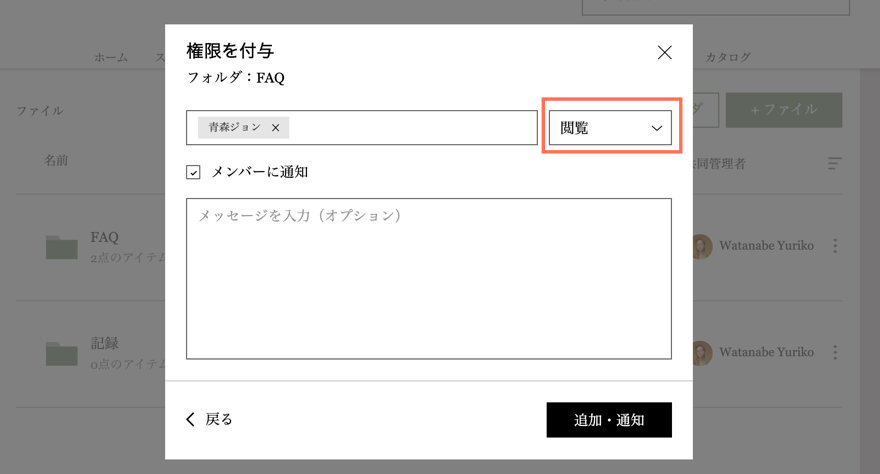
Task: Click Watanabe Yuriko avatar in 記録 row
Action: (x=702, y=352)
